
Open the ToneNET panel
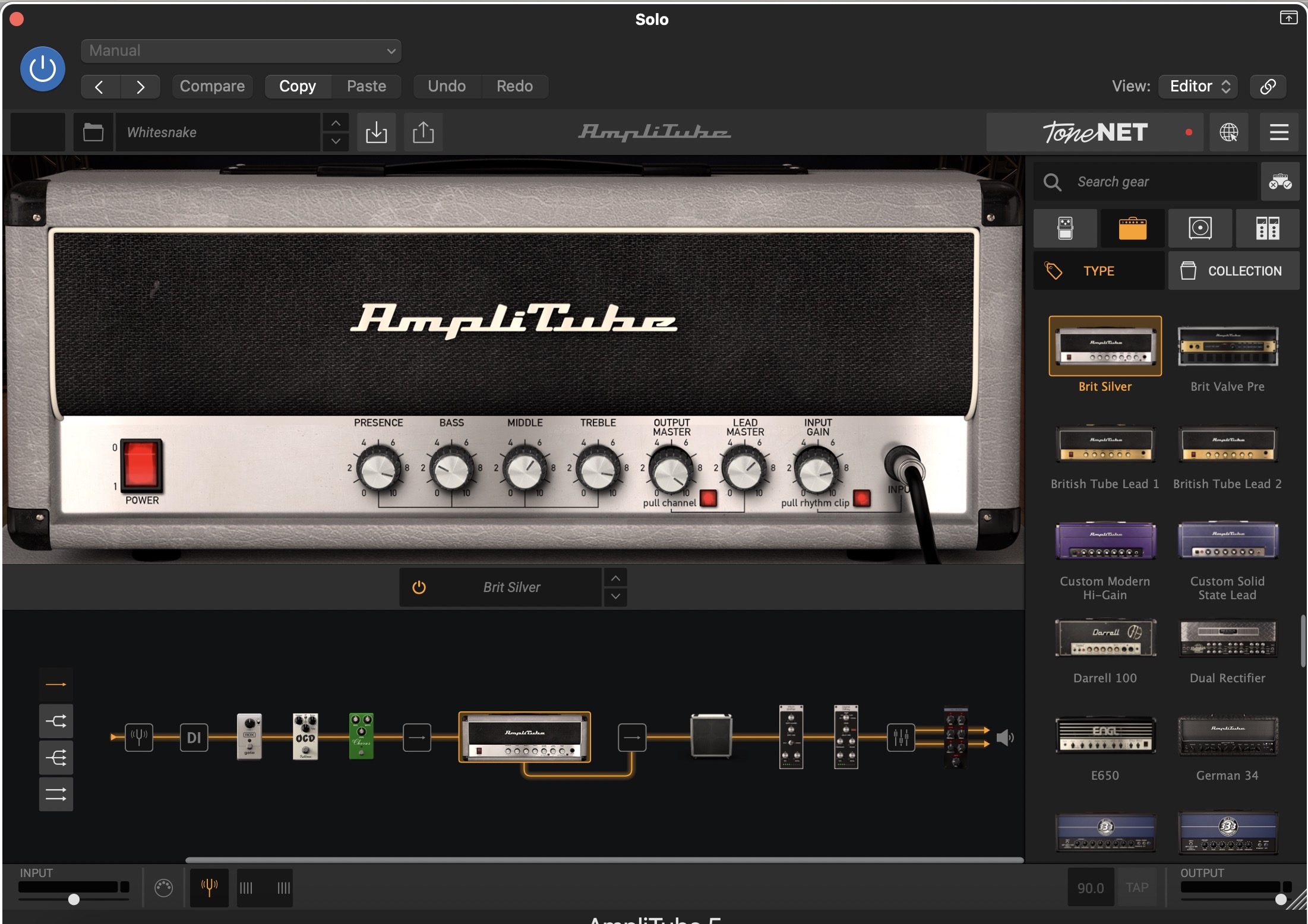pos(1095,132)
